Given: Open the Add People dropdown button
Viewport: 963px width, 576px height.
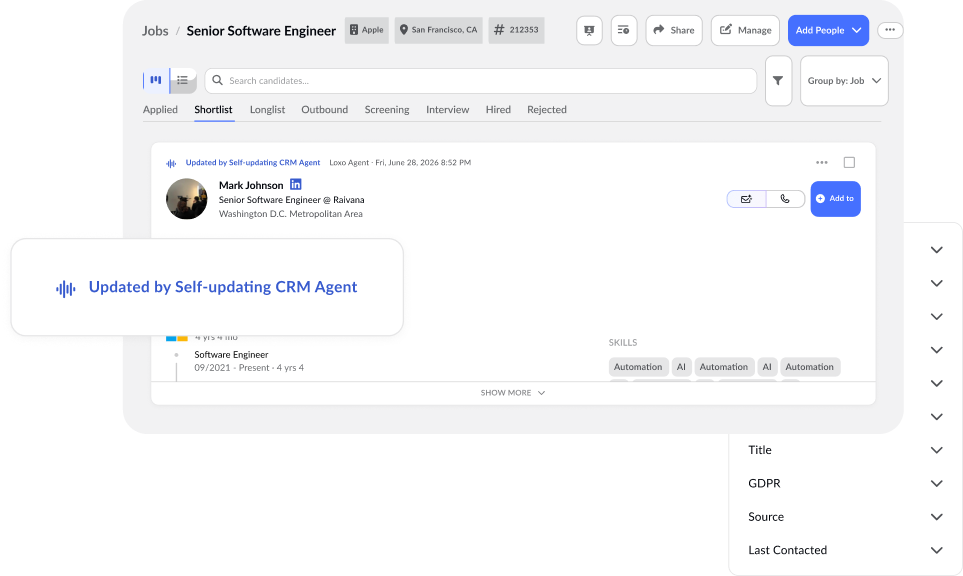Looking at the screenshot, I should (828, 30).
